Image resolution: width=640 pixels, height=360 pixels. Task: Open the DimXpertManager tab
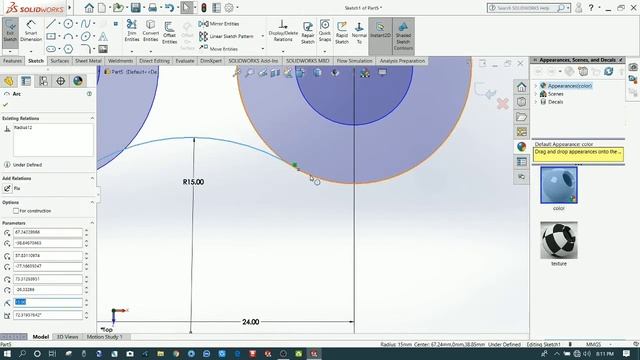pyautogui.click(x=60, y=81)
